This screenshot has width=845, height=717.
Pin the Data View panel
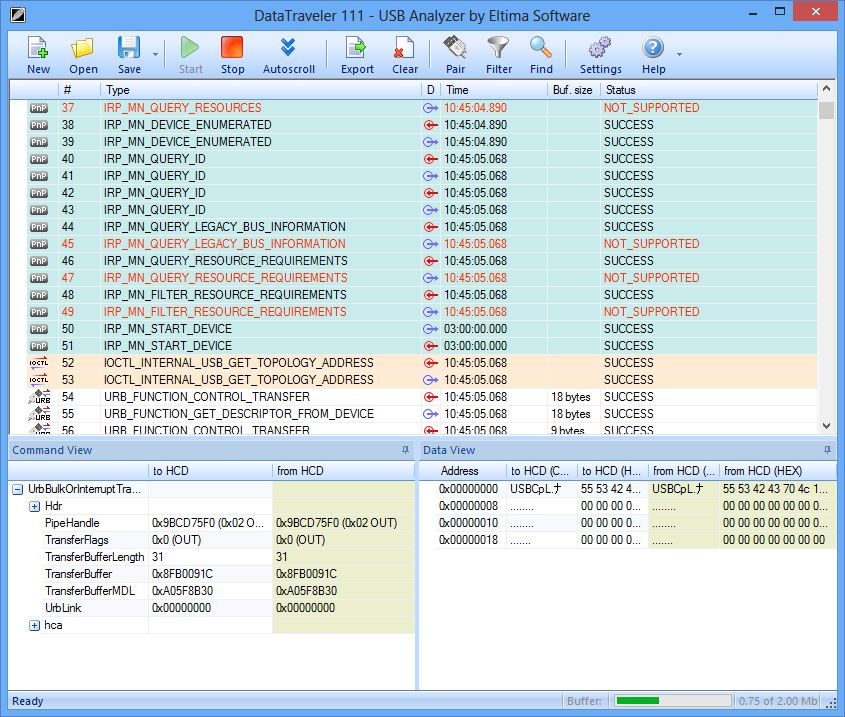(x=827, y=451)
